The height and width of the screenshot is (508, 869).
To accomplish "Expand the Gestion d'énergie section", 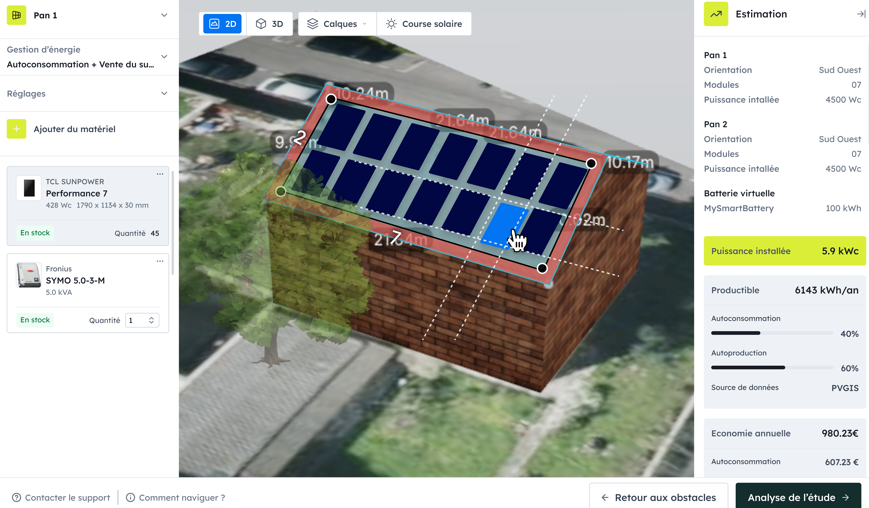I will (x=164, y=57).
